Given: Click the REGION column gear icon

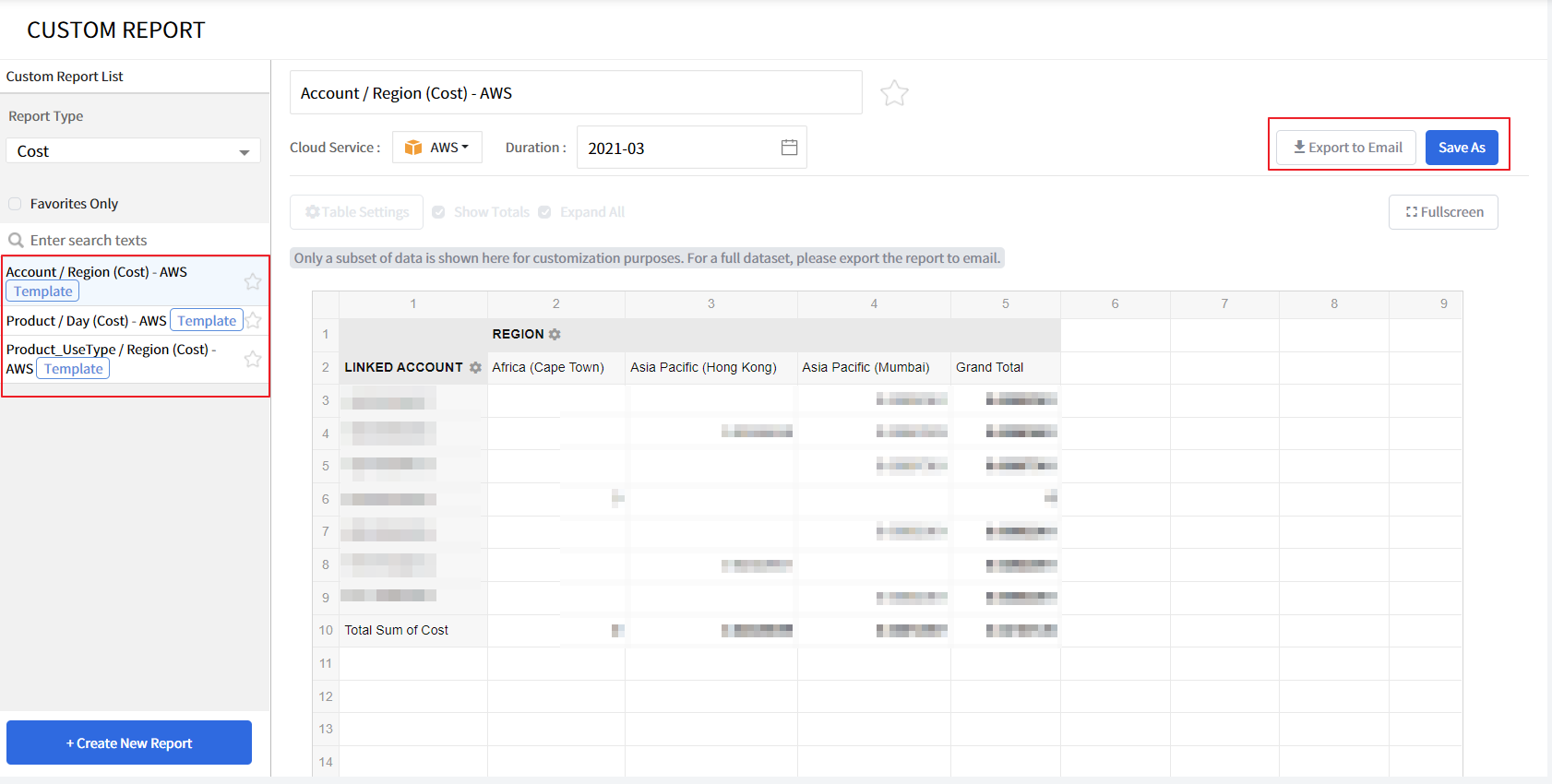Looking at the screenshot, I should (555, 334).
